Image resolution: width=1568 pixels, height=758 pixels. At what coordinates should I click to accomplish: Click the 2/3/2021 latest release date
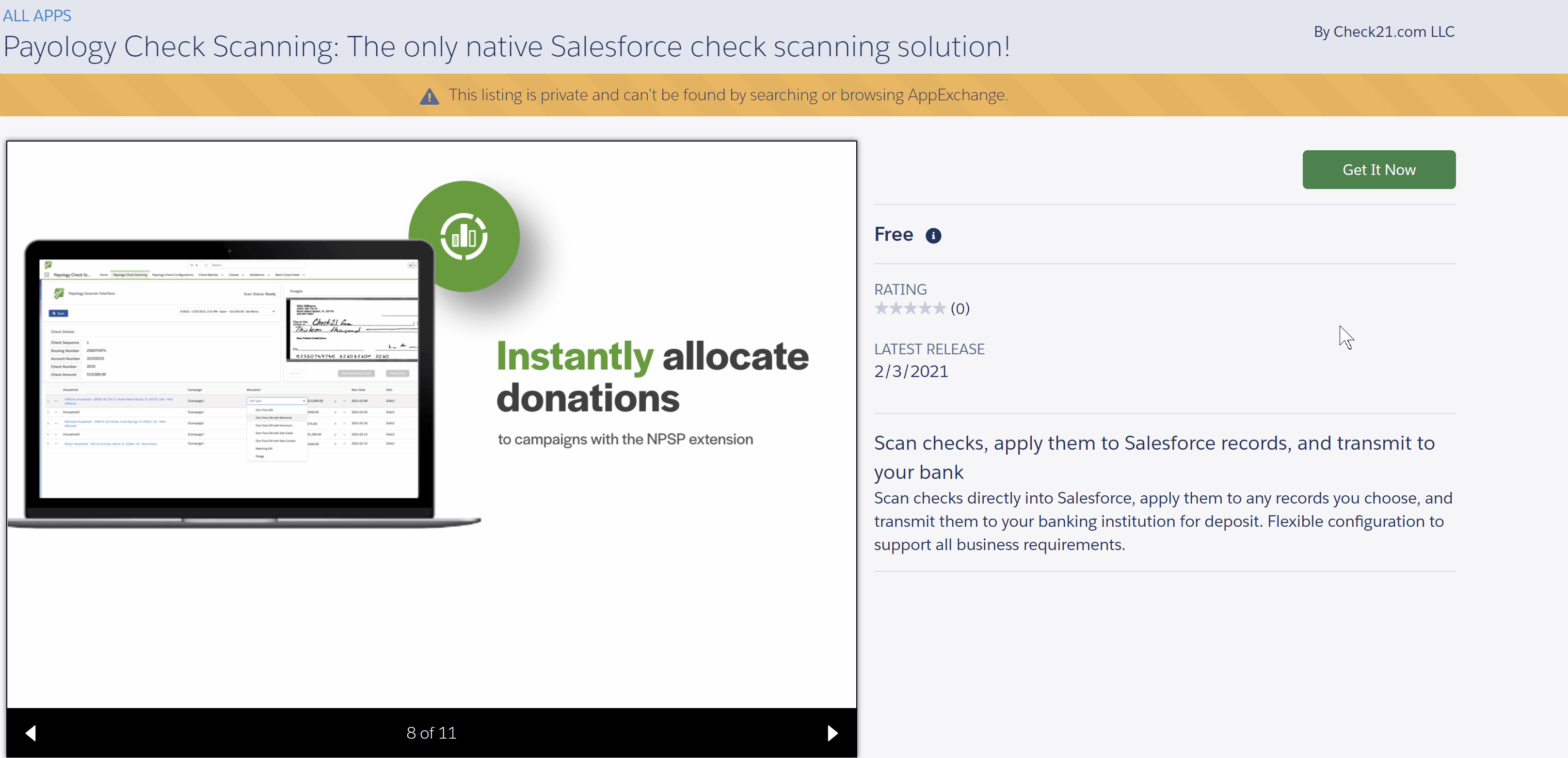[x=911, y=372]
